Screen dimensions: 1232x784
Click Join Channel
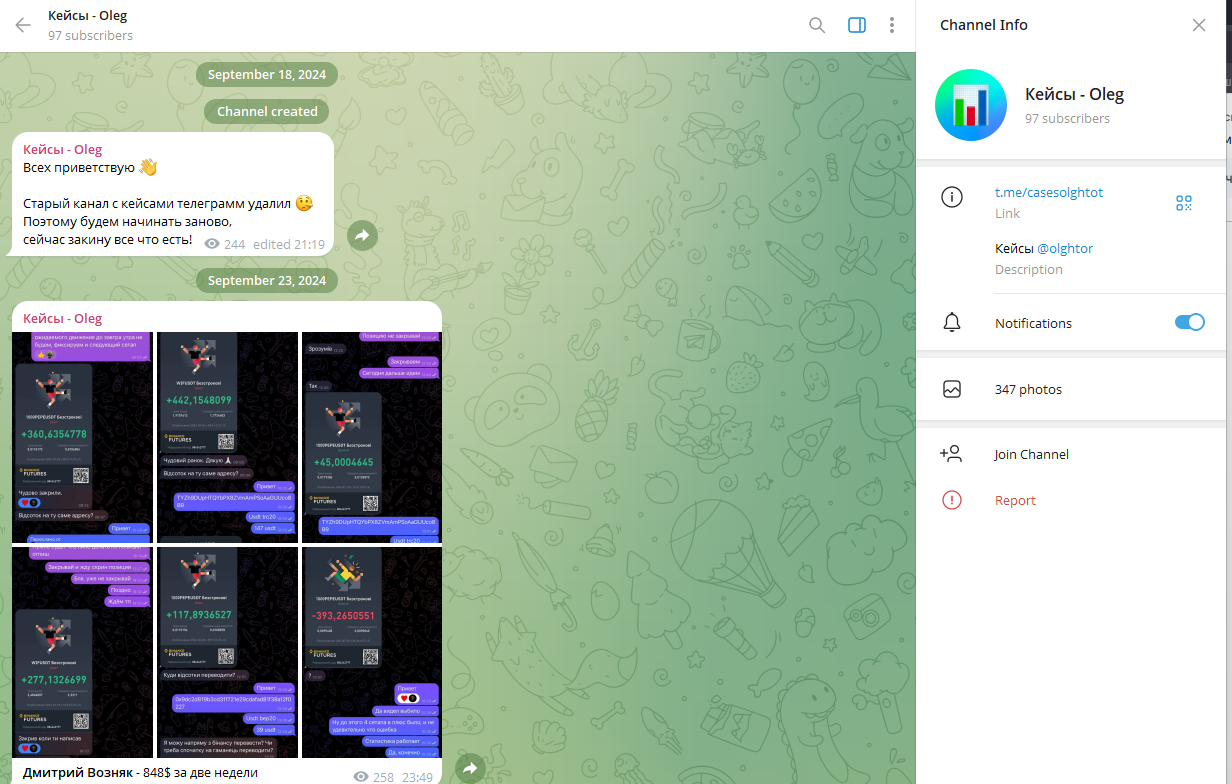(1031, 454)
